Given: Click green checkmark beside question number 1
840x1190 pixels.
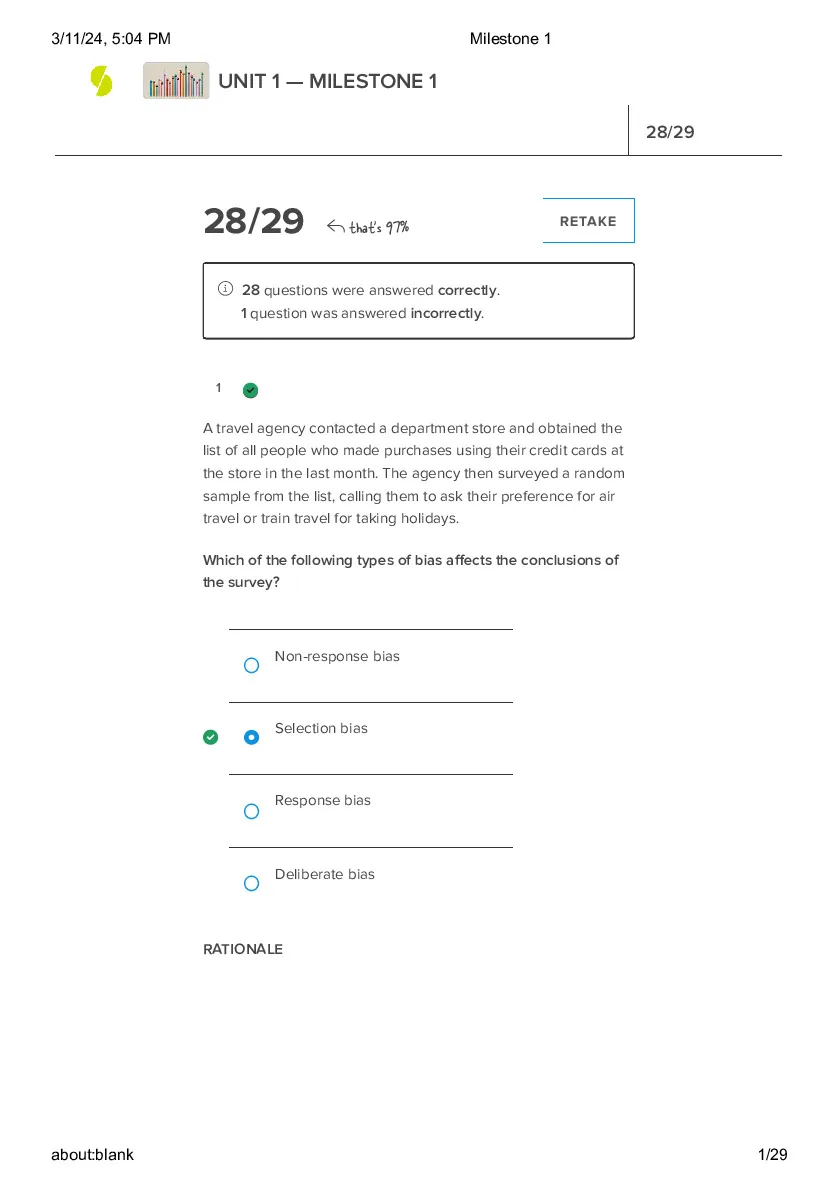Looking at the screenshot, I should [250, 390].
